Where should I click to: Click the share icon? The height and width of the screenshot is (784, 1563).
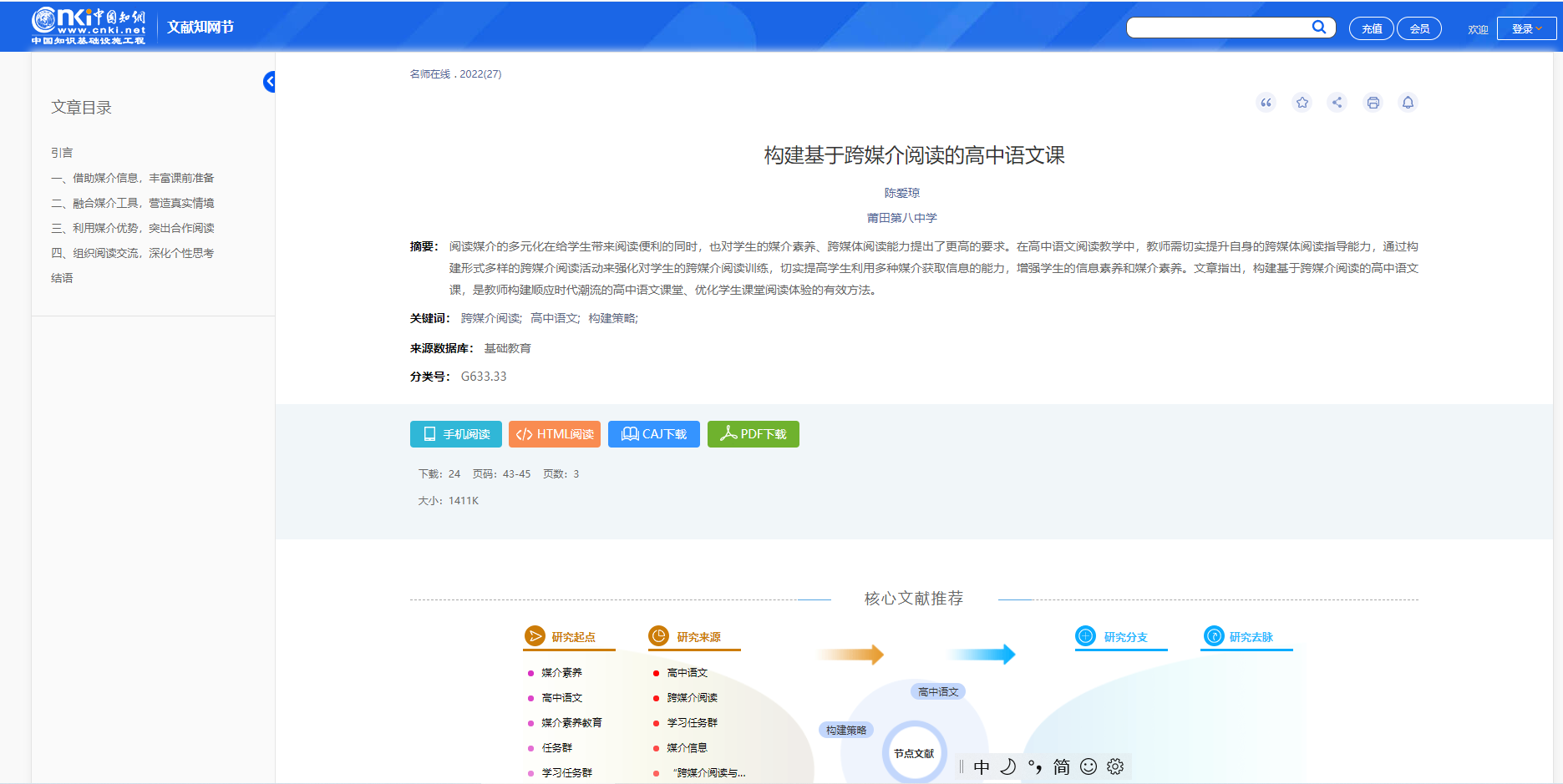coord(1337,103)
